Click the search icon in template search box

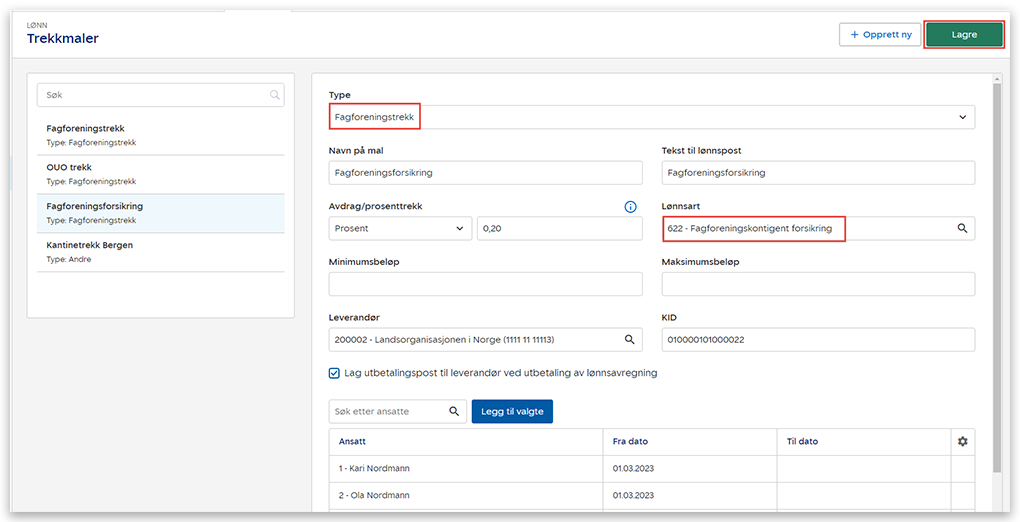pos(274,96)
